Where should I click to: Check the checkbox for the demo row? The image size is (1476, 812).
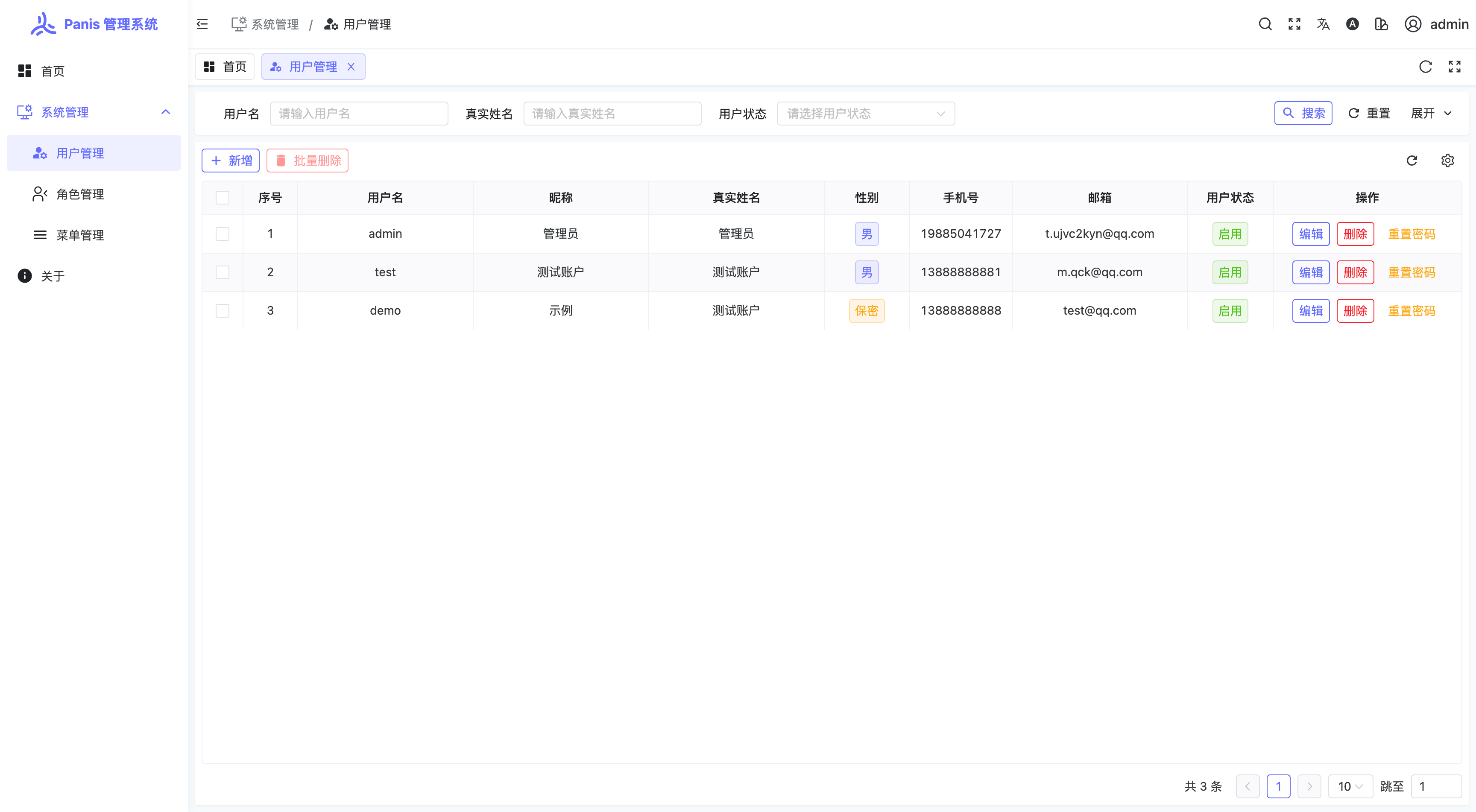tap(223, 310)
